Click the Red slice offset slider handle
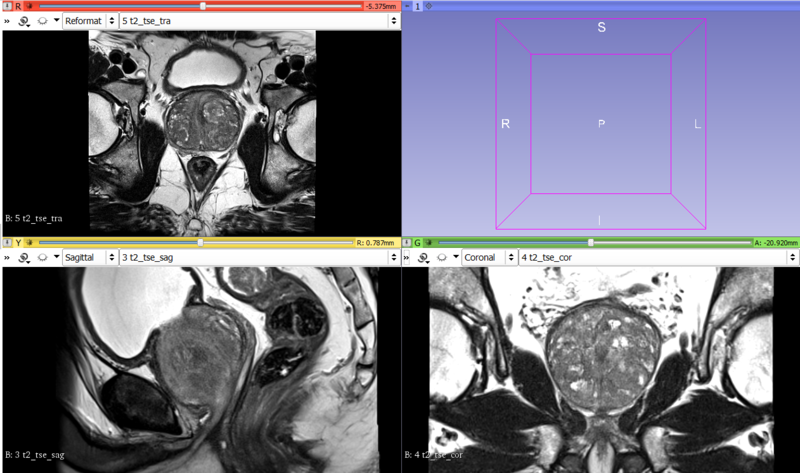 click(x=203, y=6)
